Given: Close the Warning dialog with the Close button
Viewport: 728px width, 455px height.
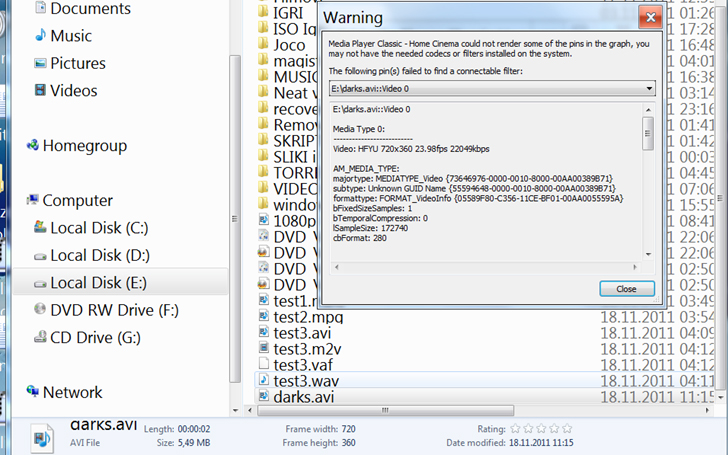Looking at the screenshot, I should [627, 288].
